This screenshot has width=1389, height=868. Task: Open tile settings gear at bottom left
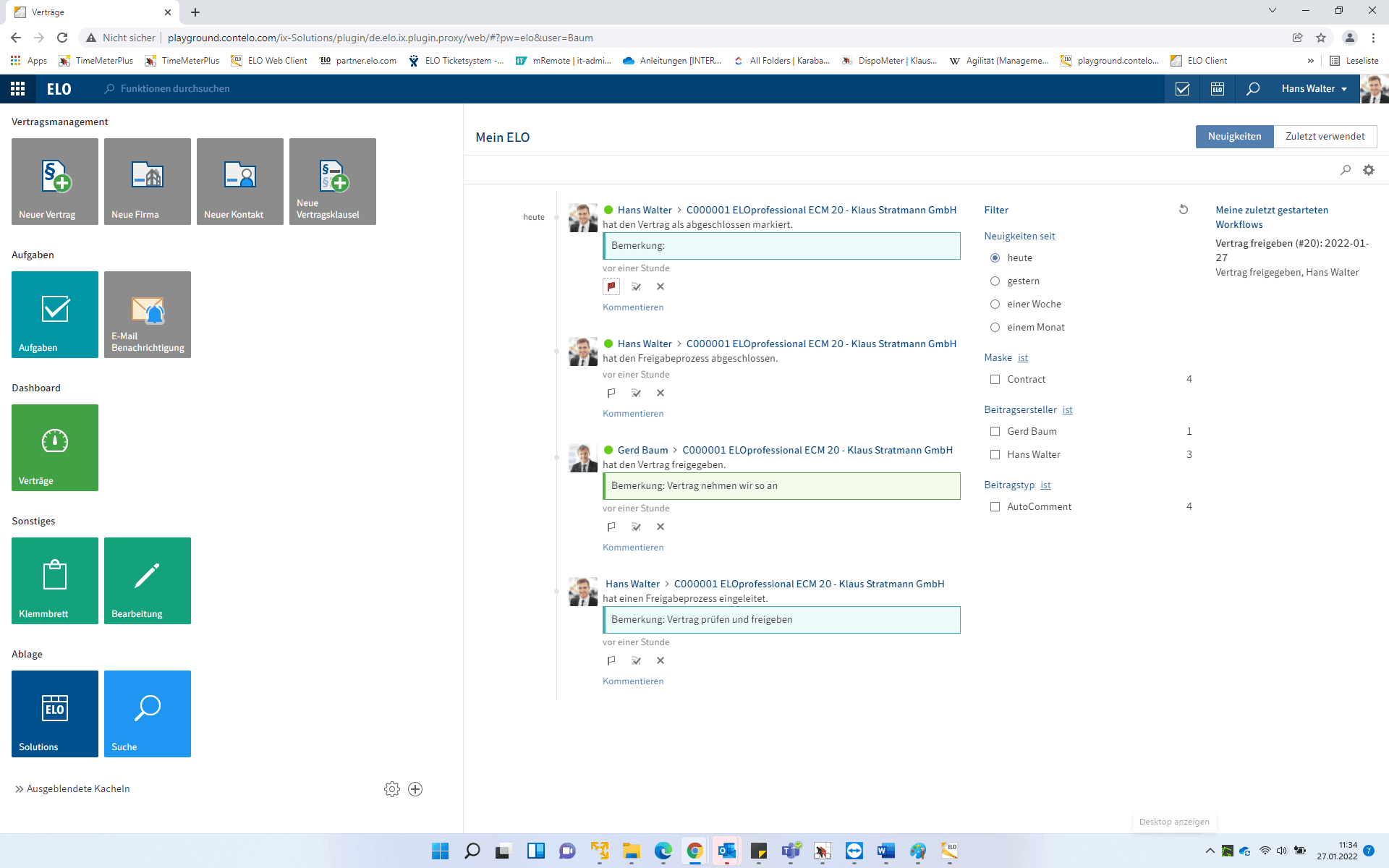[392, 789]
